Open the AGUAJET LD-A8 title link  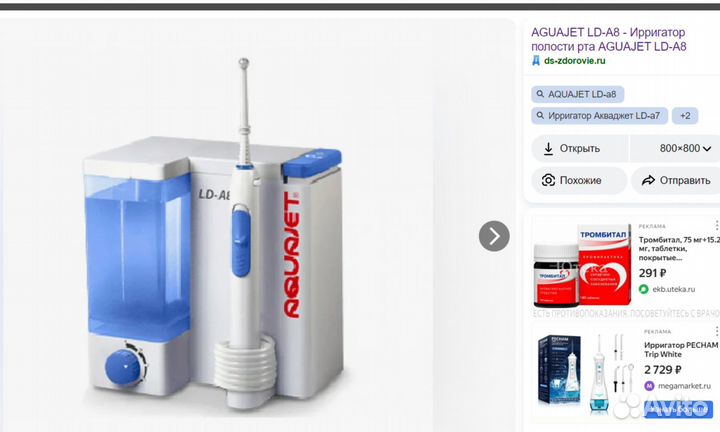click(x=608, y=39)
